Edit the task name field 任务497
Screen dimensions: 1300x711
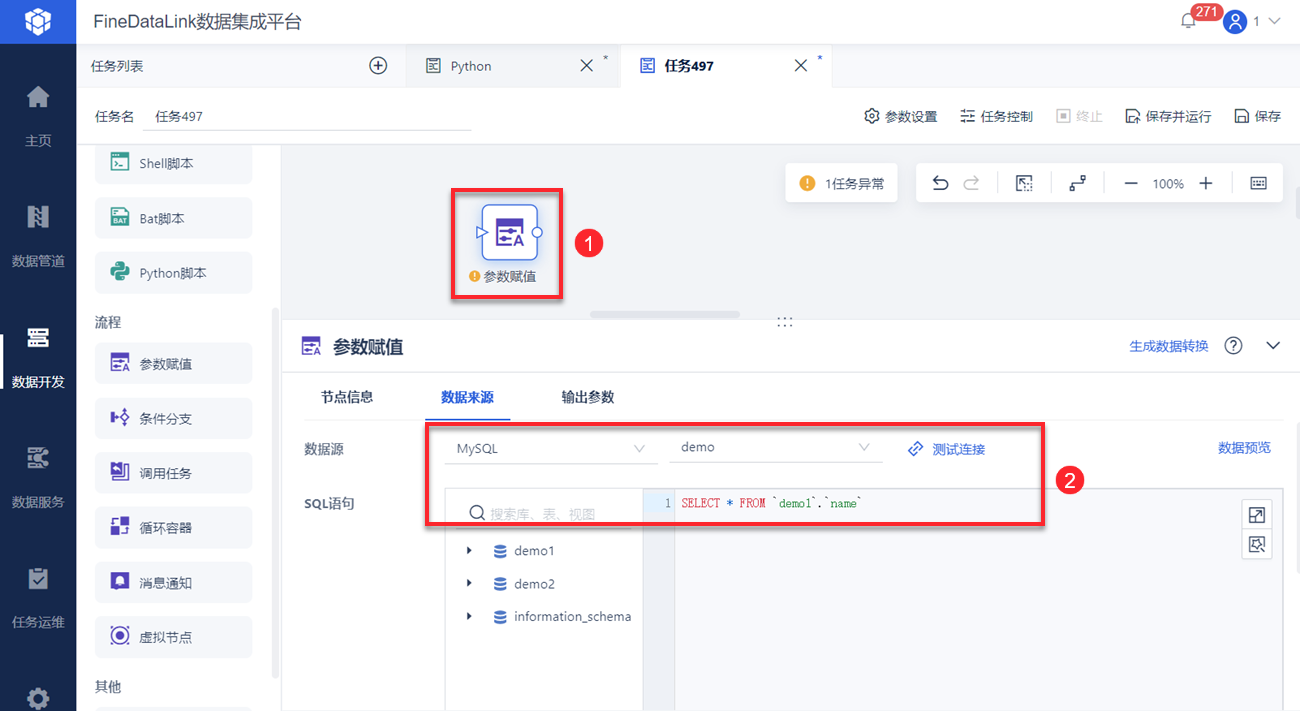click(x=307, y=116)
